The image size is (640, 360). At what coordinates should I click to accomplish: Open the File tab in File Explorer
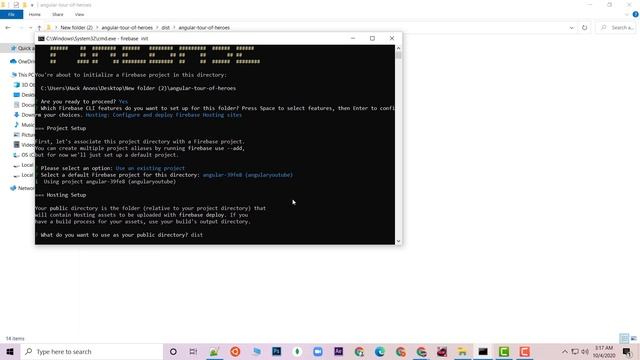click(11, 14)
